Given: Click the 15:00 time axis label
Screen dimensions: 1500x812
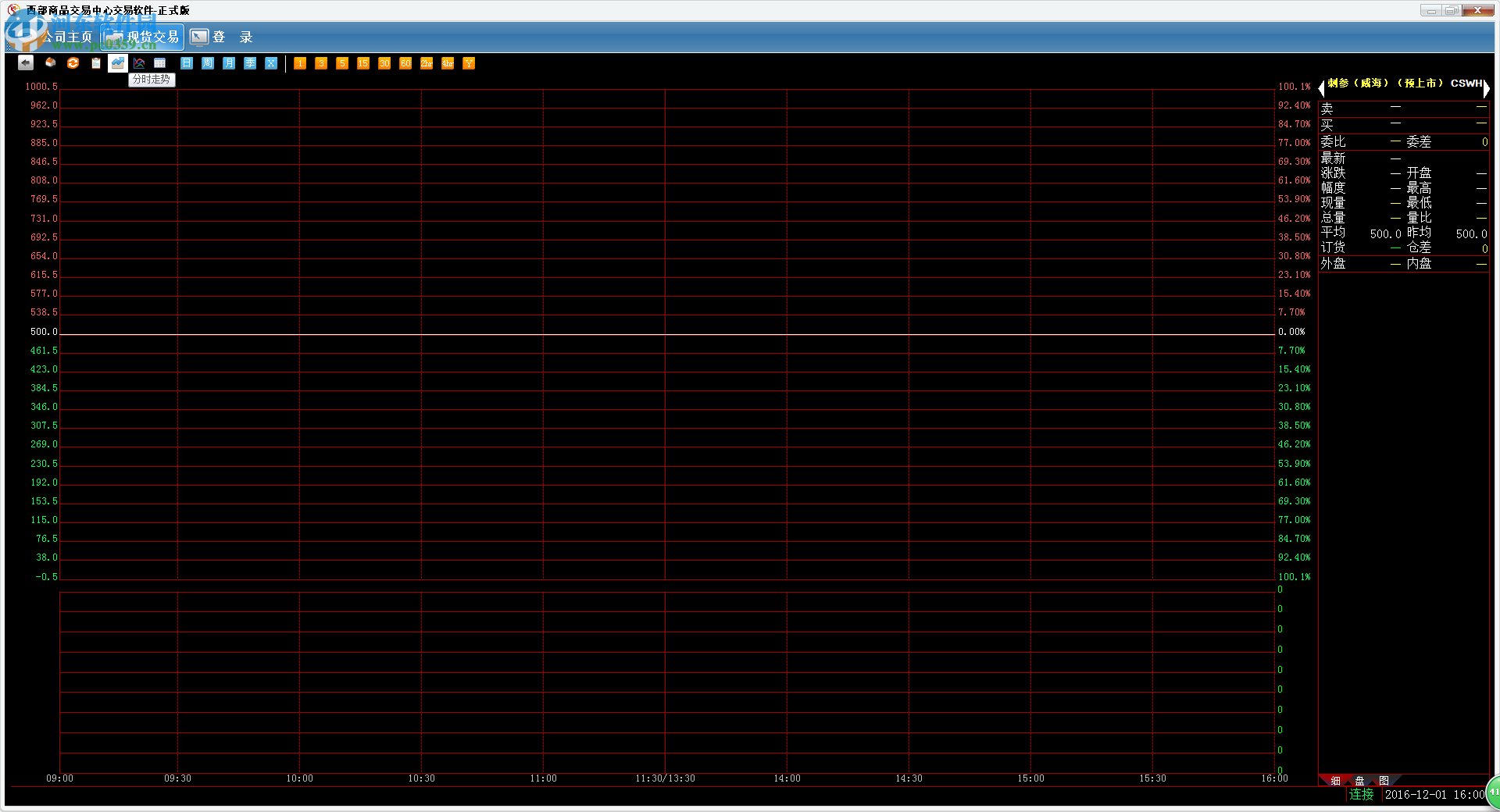Looking at the screenshot, I should click(1030, 778).
